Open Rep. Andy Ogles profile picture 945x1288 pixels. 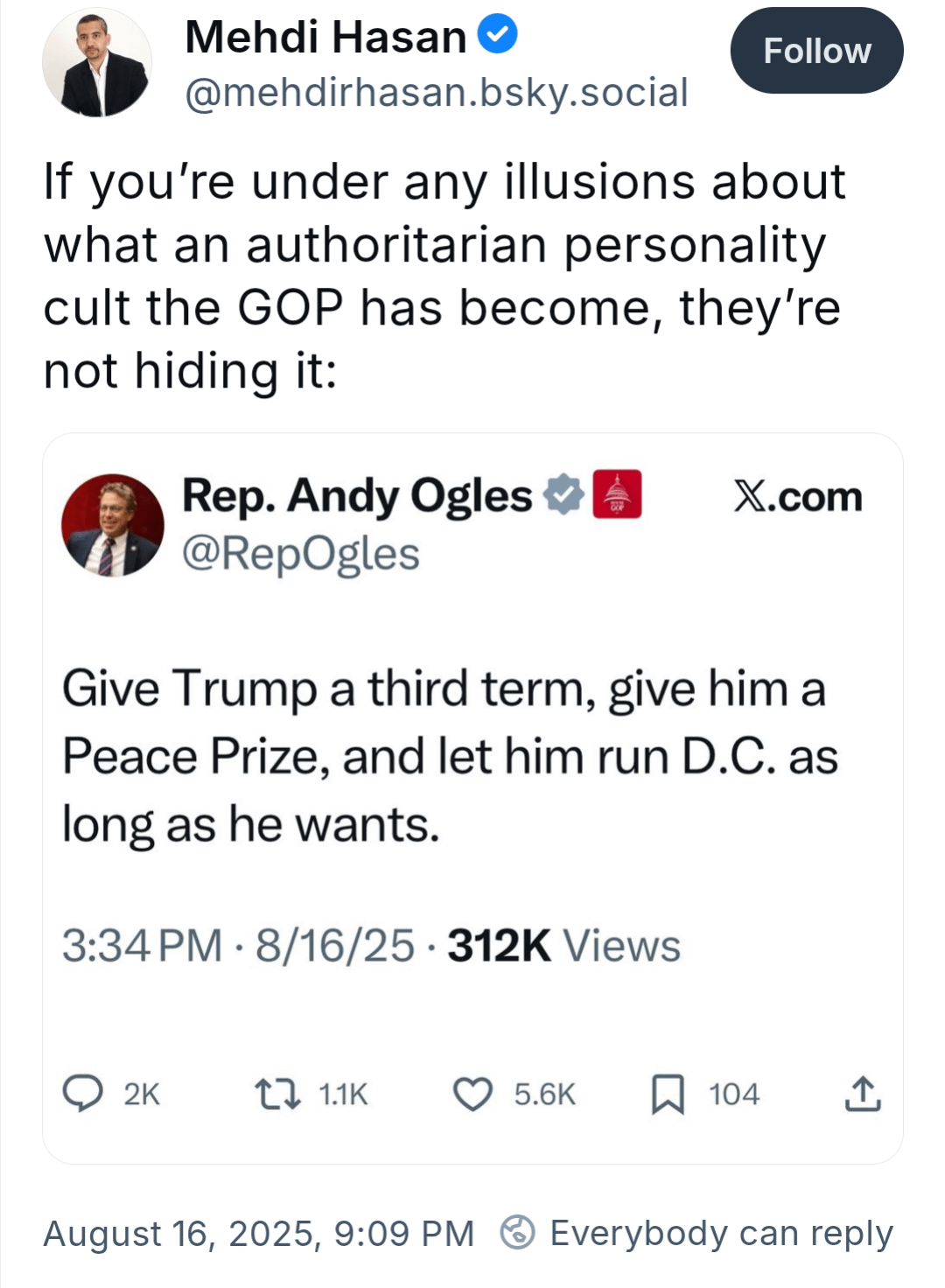point(113,525)
